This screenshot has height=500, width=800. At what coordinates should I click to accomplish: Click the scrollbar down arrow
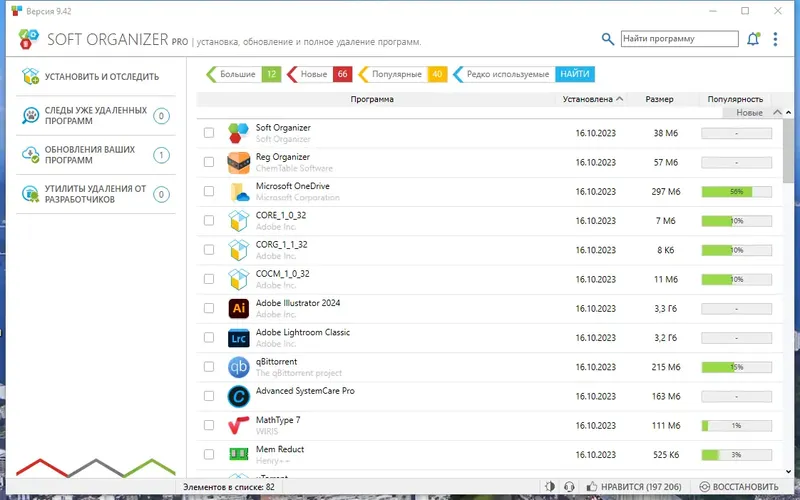tap(789, 472)
